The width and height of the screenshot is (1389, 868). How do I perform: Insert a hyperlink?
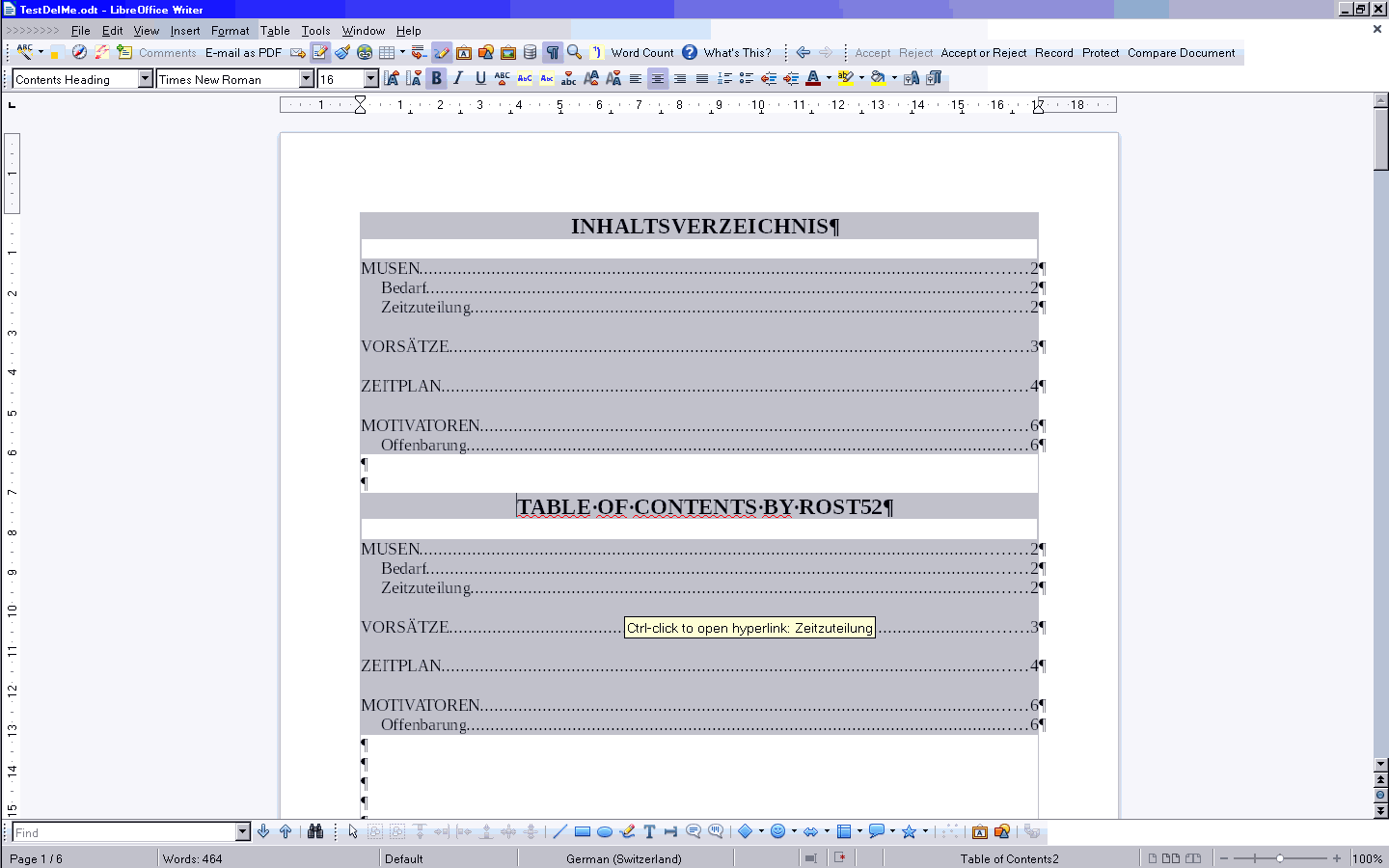click(364, 52)
